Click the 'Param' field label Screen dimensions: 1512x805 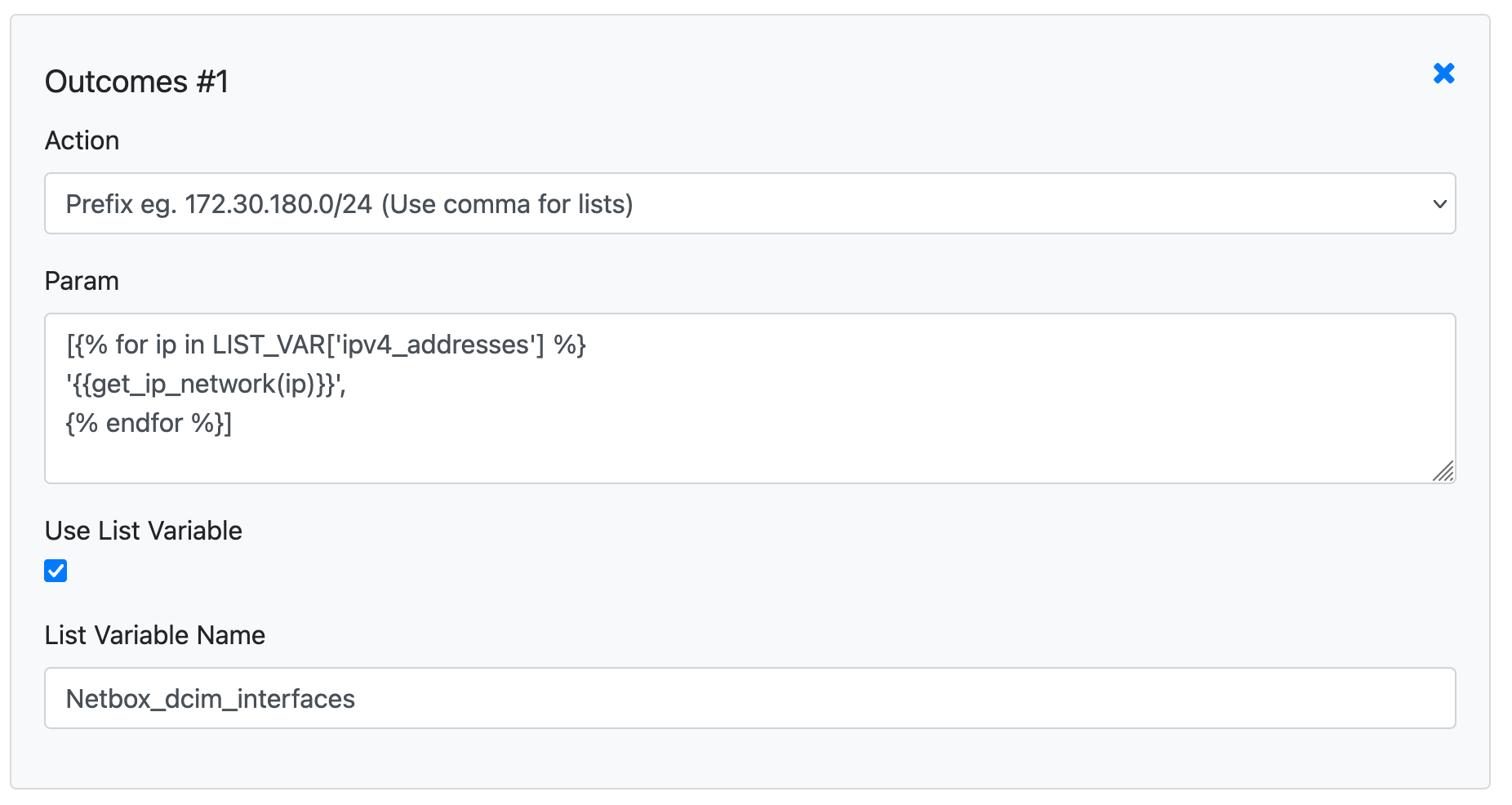tap(82, 281)
